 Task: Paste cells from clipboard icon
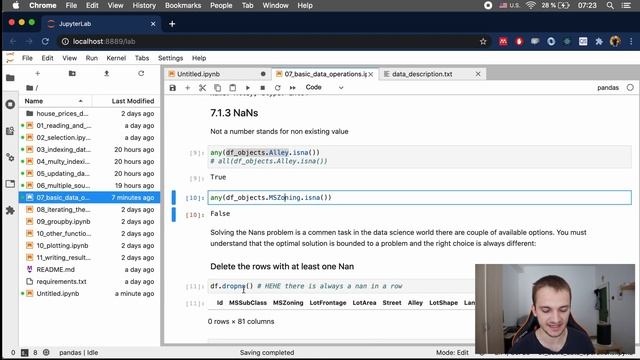point(233,88)
